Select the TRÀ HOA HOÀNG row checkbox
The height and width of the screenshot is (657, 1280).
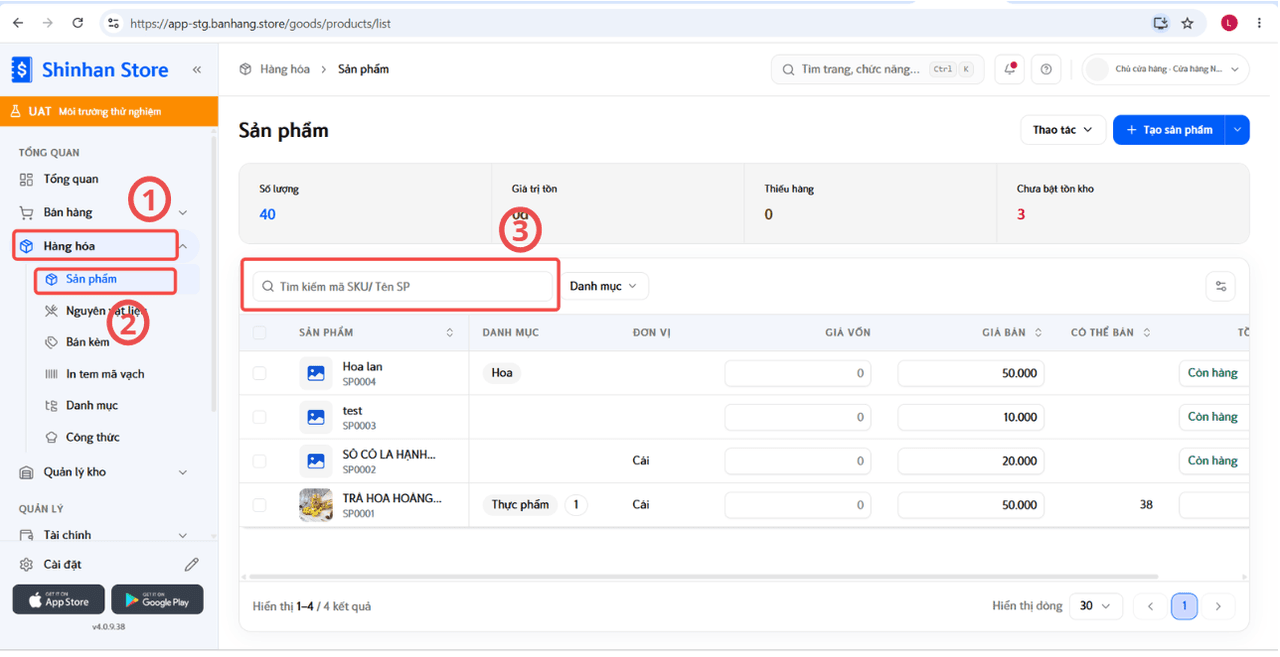pyautogui.click(x=260, y=505)
